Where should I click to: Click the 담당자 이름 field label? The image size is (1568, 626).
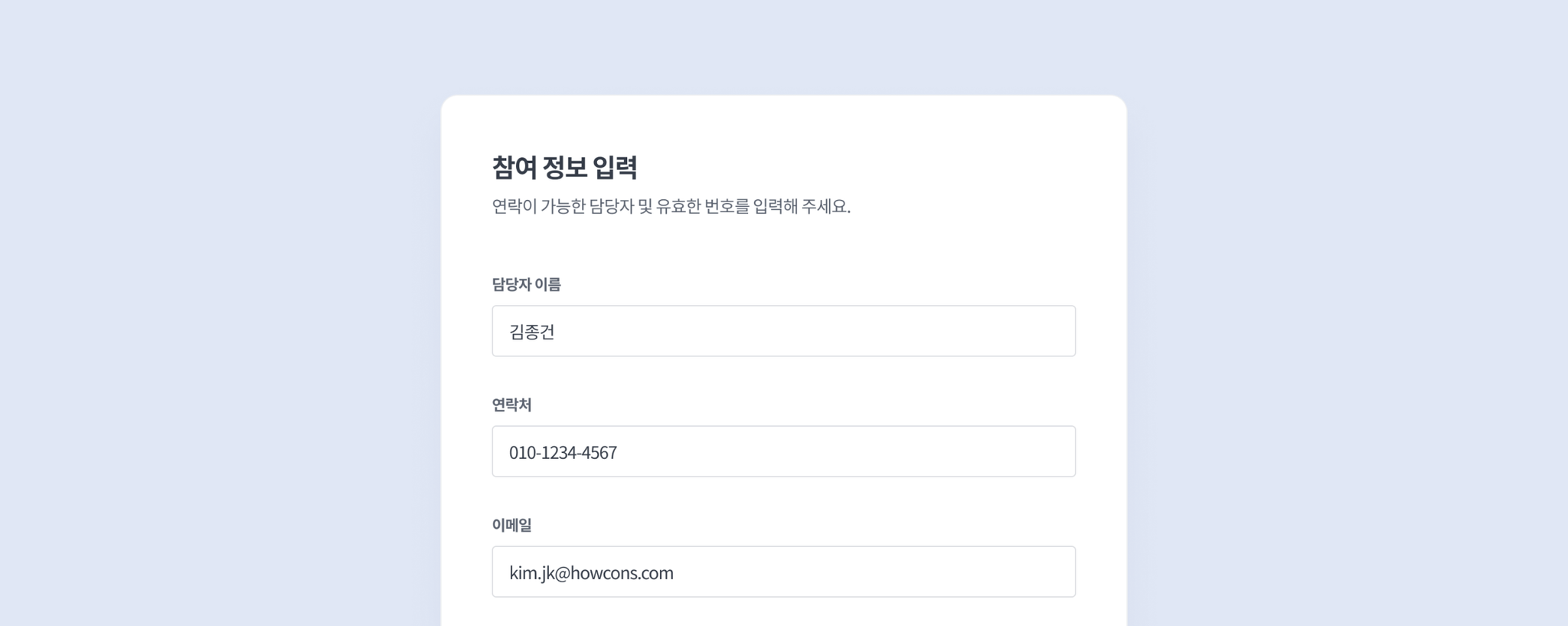point(526,284)
